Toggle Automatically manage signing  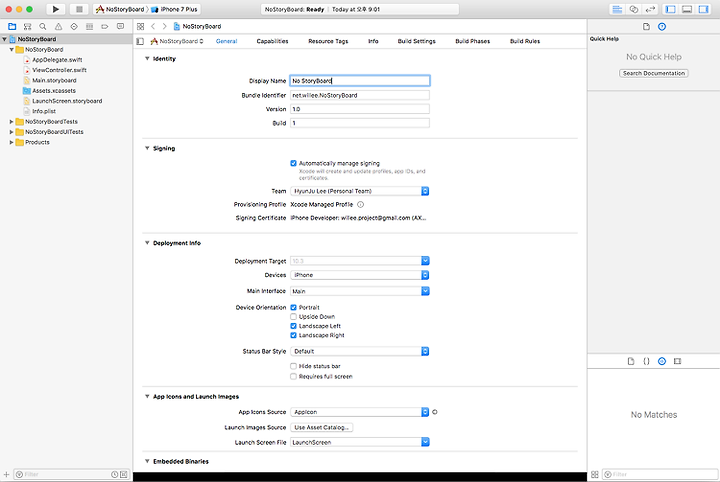point(293,163)
